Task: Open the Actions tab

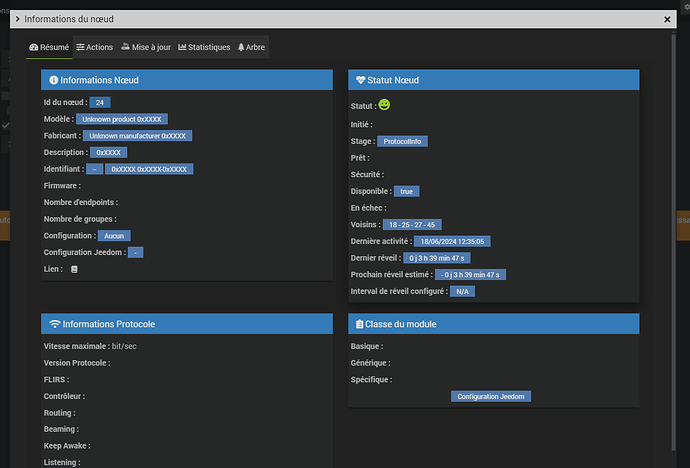Action: 95,47
